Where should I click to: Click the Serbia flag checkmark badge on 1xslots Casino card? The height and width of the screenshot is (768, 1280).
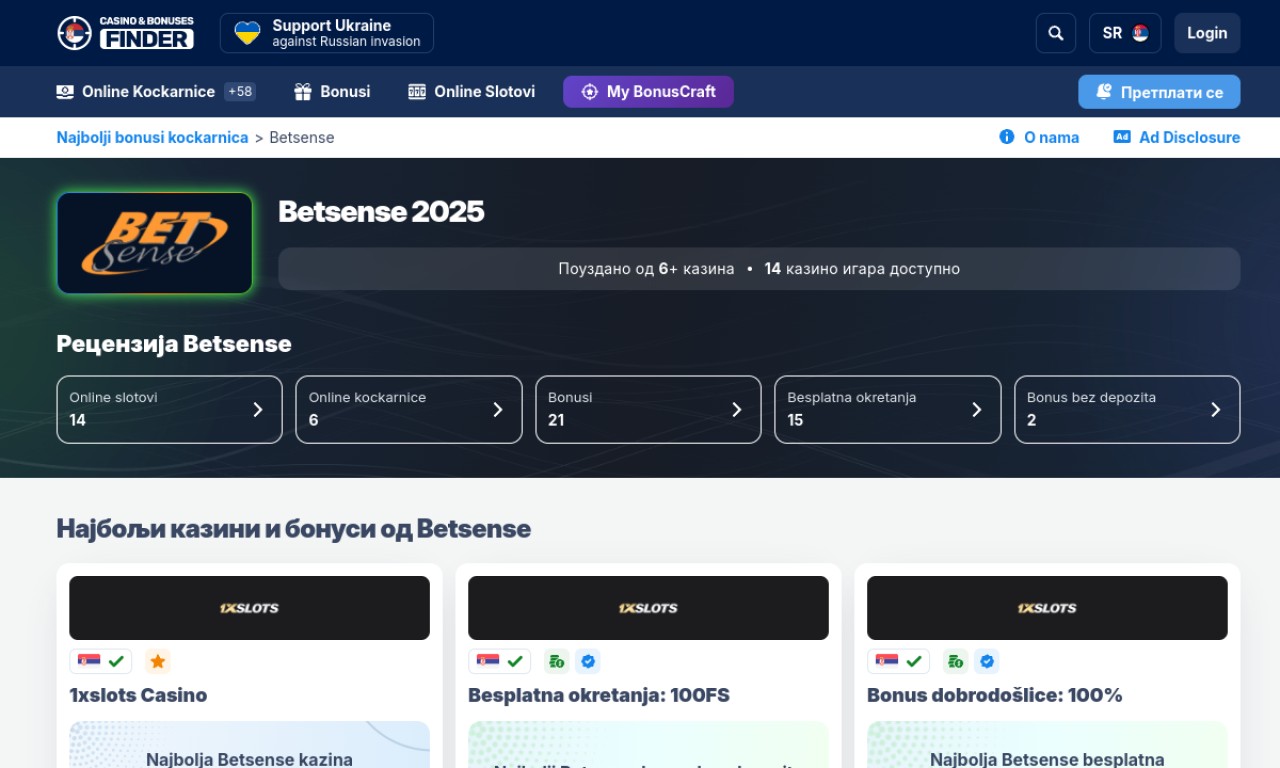click(x=101, y=661)
